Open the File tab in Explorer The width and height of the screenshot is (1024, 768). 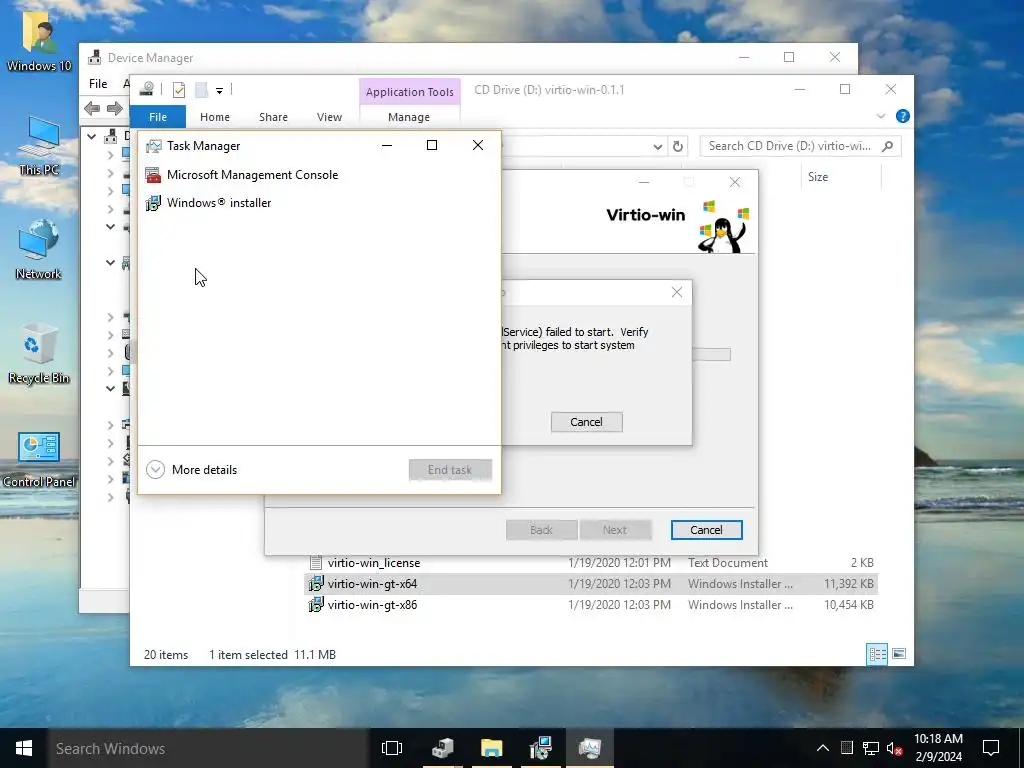click(x=158, y=117)
